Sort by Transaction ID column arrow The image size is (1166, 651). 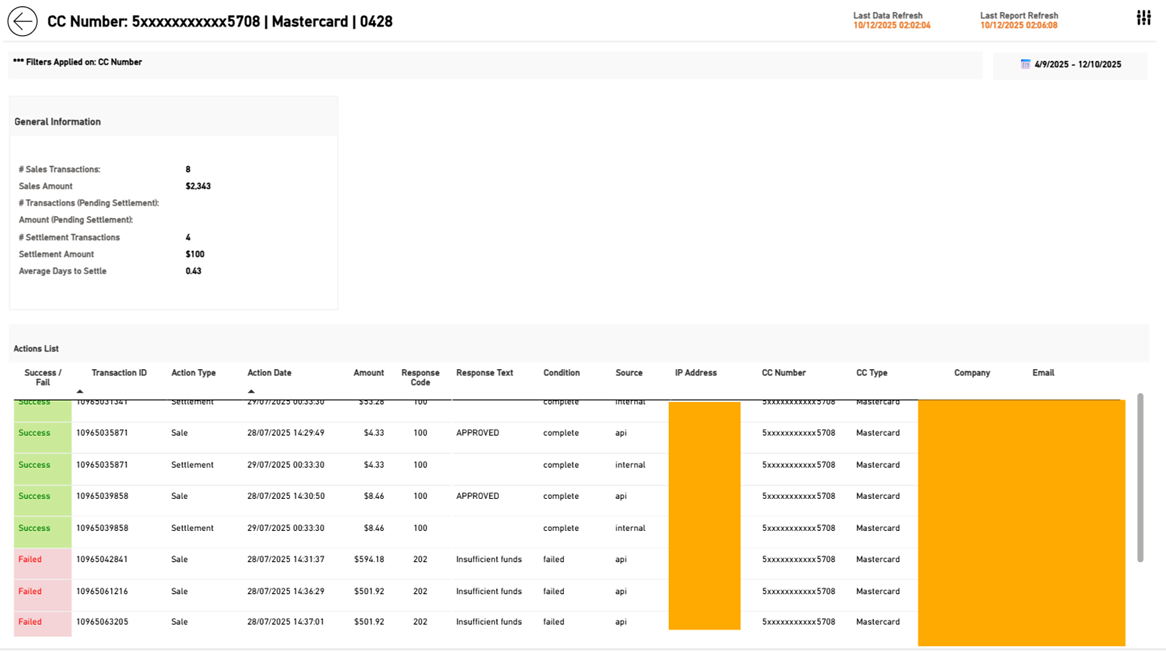click(x=80, y=391)
